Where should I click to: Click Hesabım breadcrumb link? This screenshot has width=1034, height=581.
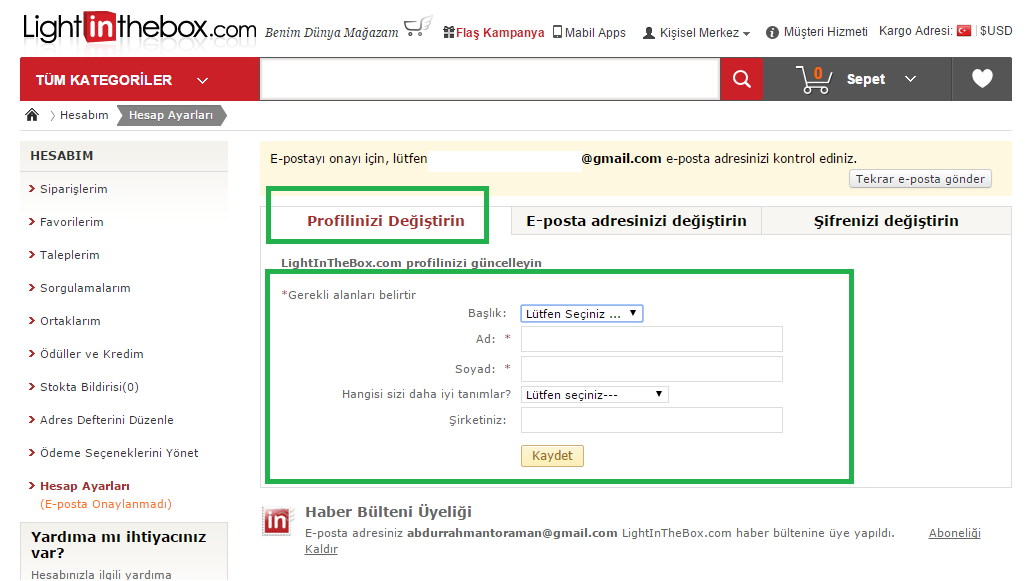click(x=84, y=115)
